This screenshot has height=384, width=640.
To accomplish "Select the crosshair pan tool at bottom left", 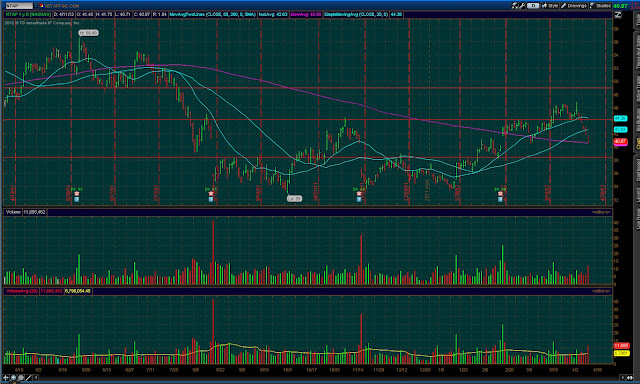I will point(6,378).
